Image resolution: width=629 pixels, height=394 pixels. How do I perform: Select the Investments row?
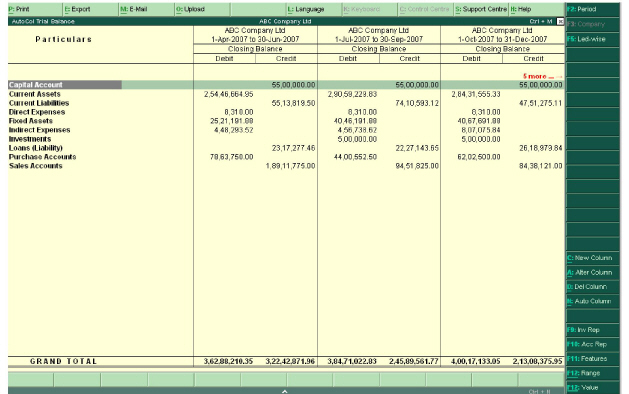286,139
